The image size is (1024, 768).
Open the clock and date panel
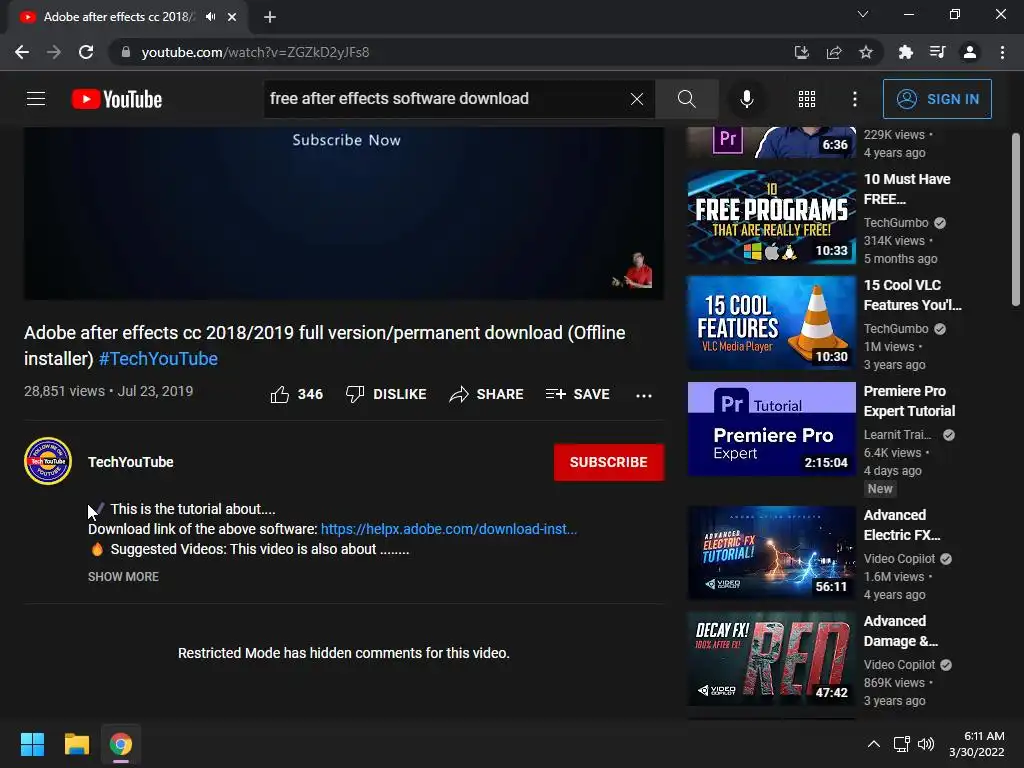point(976,744)
